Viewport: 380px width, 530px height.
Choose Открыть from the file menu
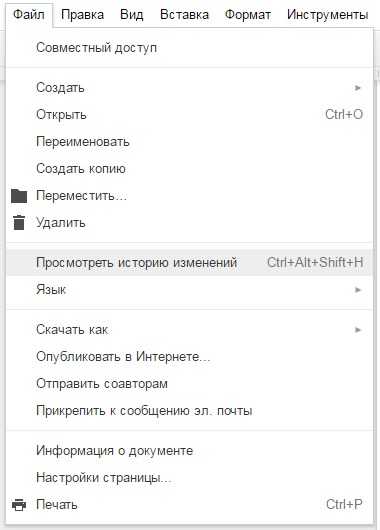(x=190, y=115)
